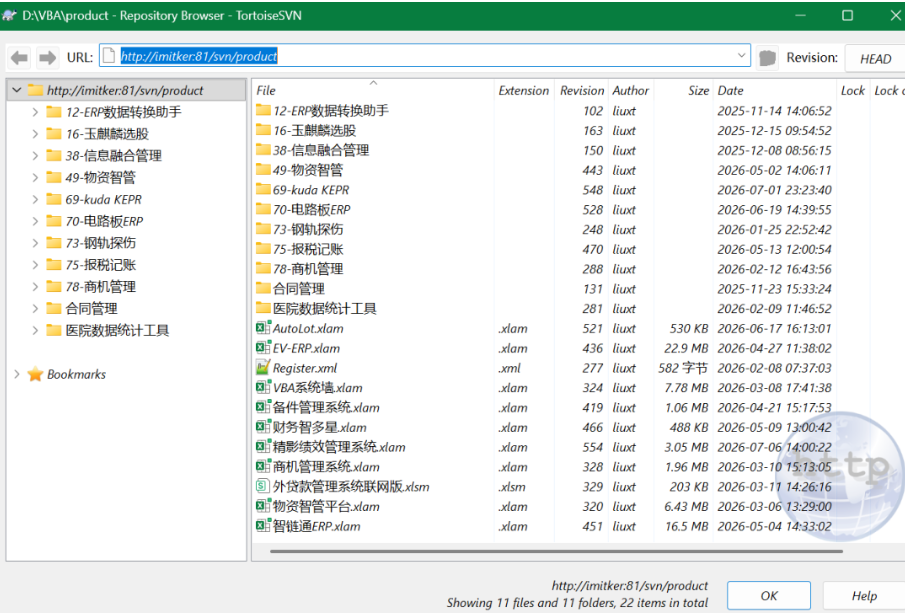This screenshot has width=905, height=613.
Task: Click size value 582 字节
Action: [x=683, y=368]
